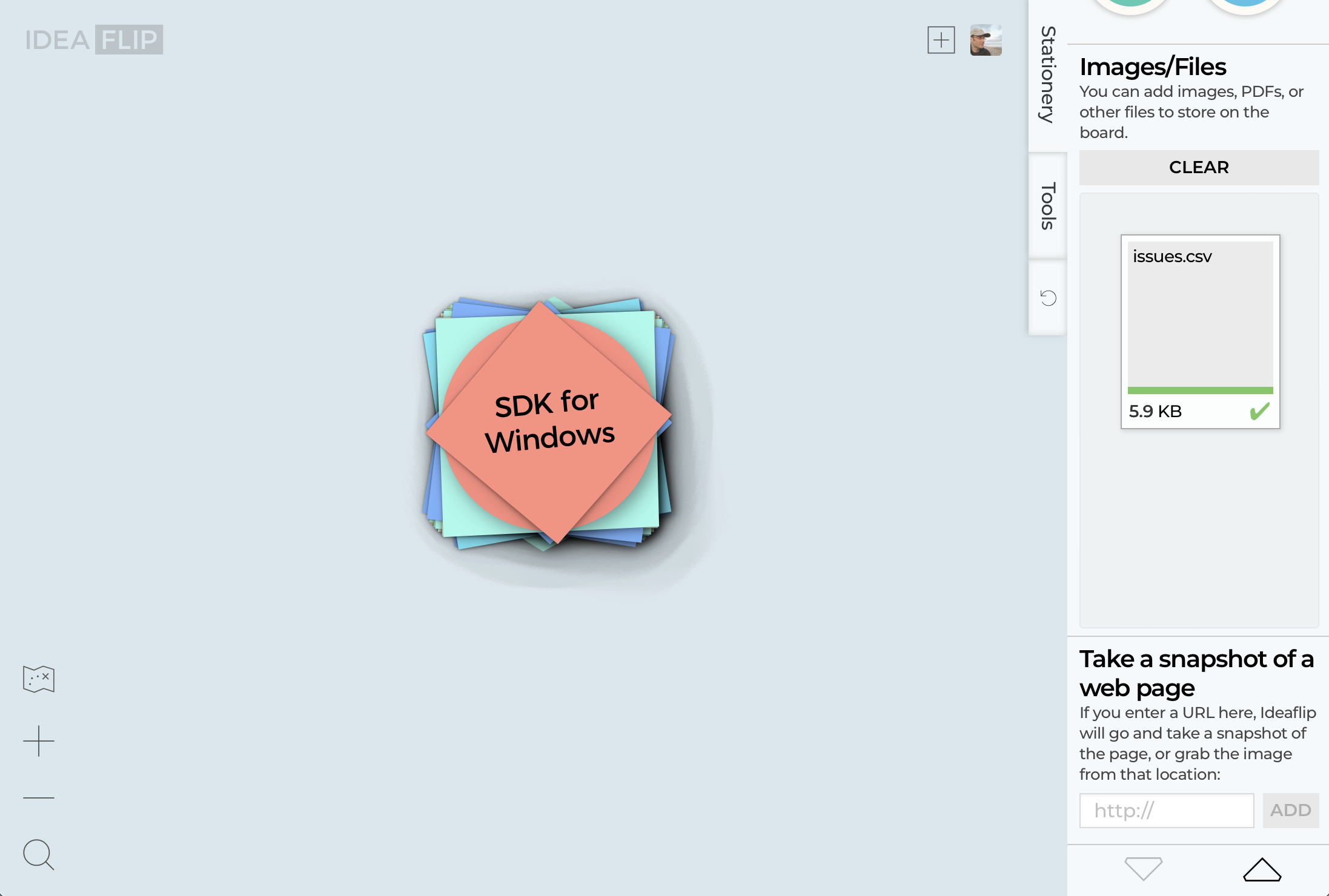The image size is (1329, 896).
Task: Focus the http:// URL input field
Action: [1167, 810]
